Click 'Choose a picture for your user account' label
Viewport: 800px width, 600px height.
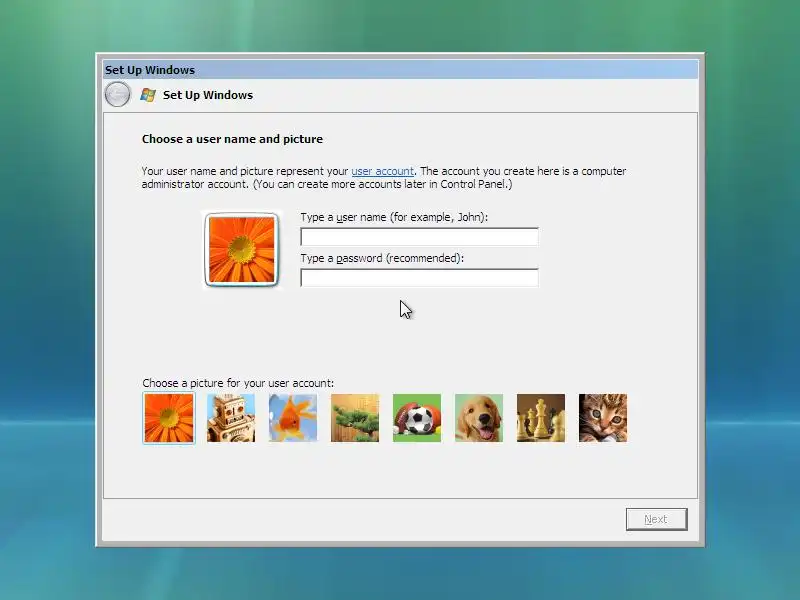[x=238, y=383]
